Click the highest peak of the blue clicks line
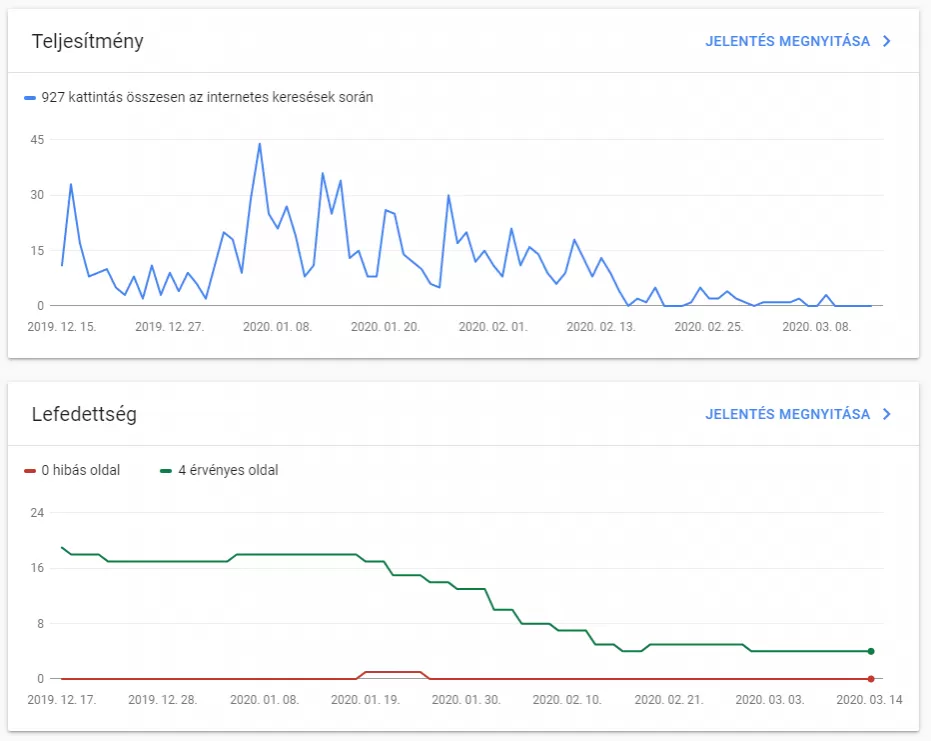931x741 pixels. point(259,144)
